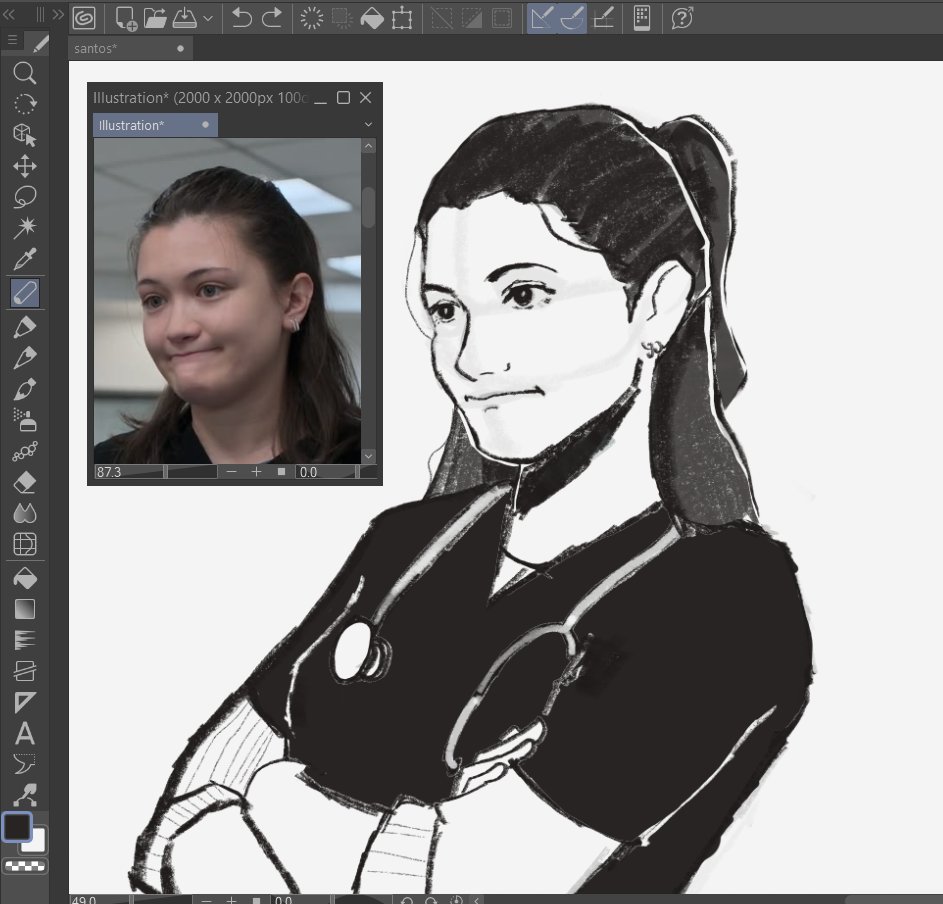Select the Fill bucket tool
Image resolution: width=943 pixels, height=904 pixels.
coord(25,578)
